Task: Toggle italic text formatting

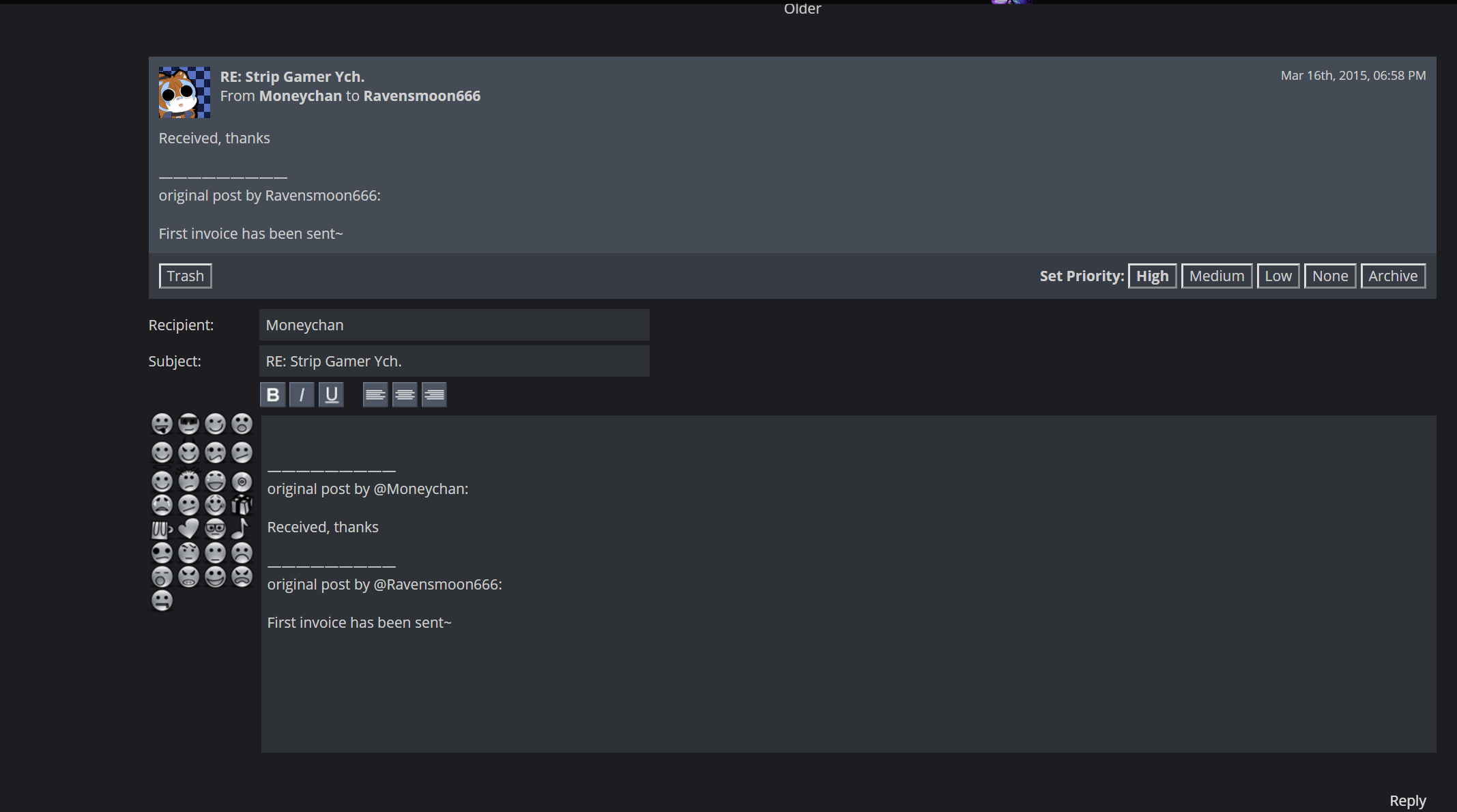Action: tap(302, 394)
